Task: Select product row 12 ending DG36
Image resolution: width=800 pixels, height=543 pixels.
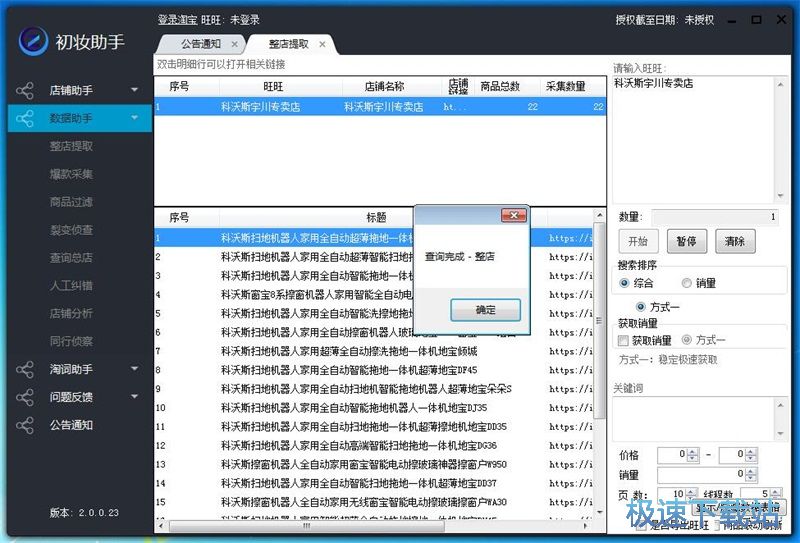Action: tap(374, 446)
